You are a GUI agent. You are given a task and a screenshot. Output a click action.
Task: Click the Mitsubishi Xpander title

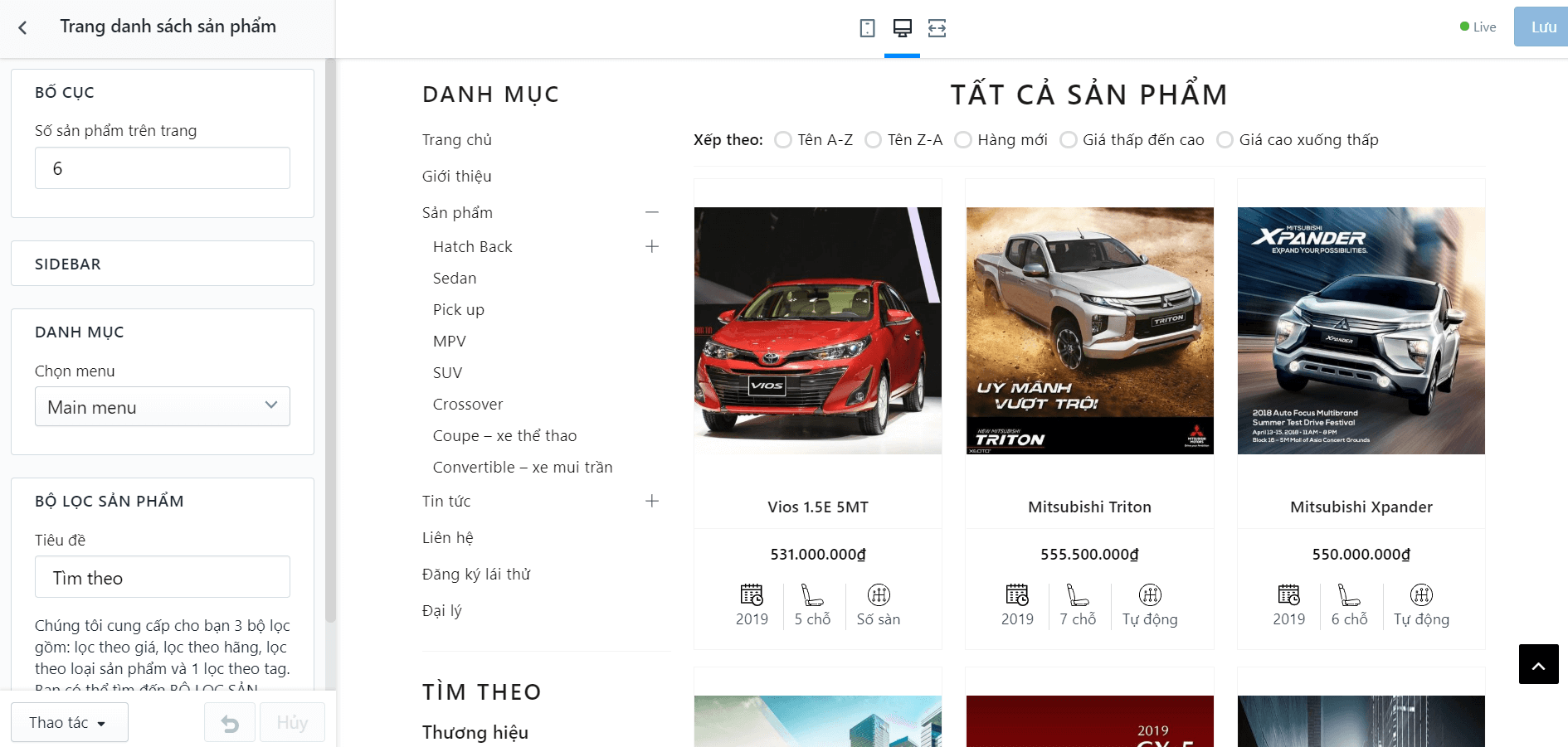point(1361,507)
